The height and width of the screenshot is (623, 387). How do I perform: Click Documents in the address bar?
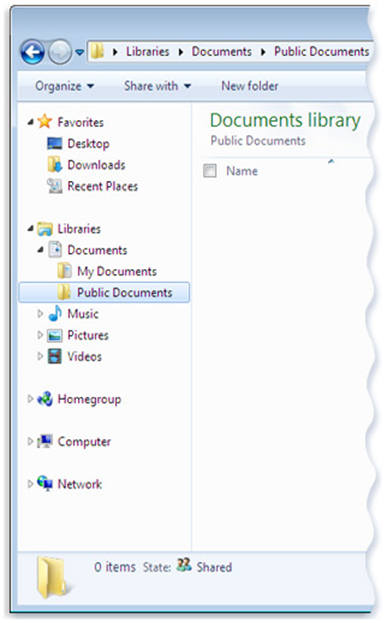pos(222,52)
